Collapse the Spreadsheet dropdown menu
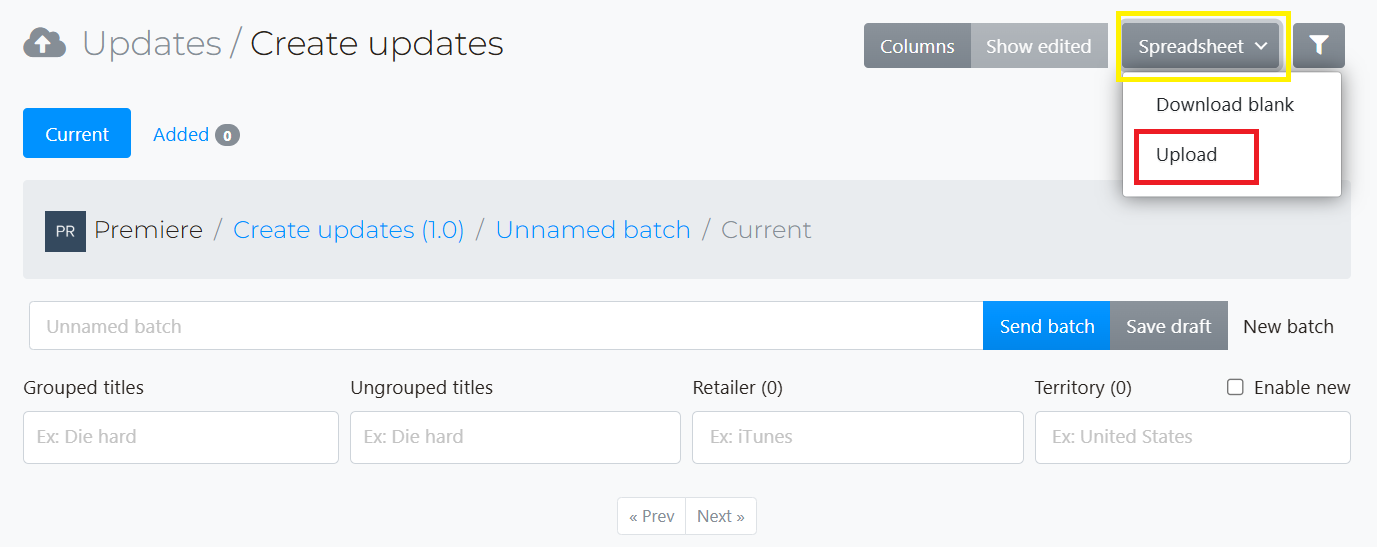The width and height of the screenshot is (1377, 547). click(1202, 46)
